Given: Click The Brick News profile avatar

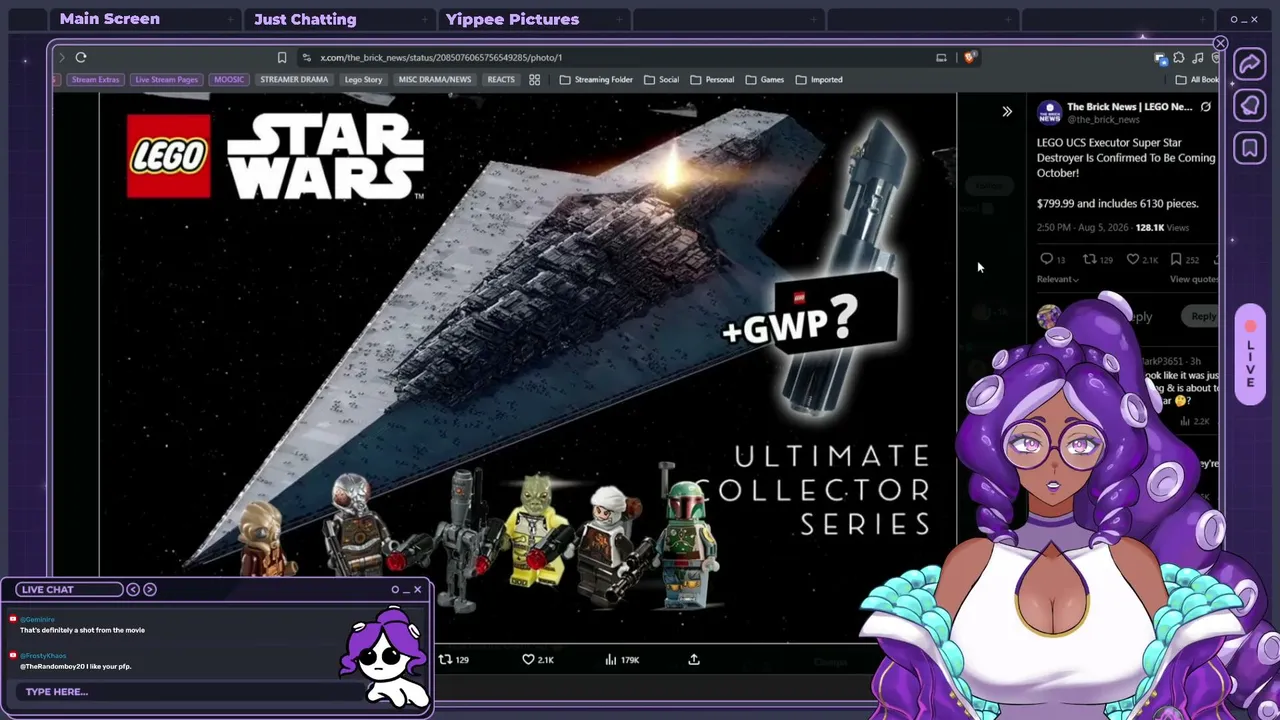Looking at the screenshot, I should (1049, 112).
